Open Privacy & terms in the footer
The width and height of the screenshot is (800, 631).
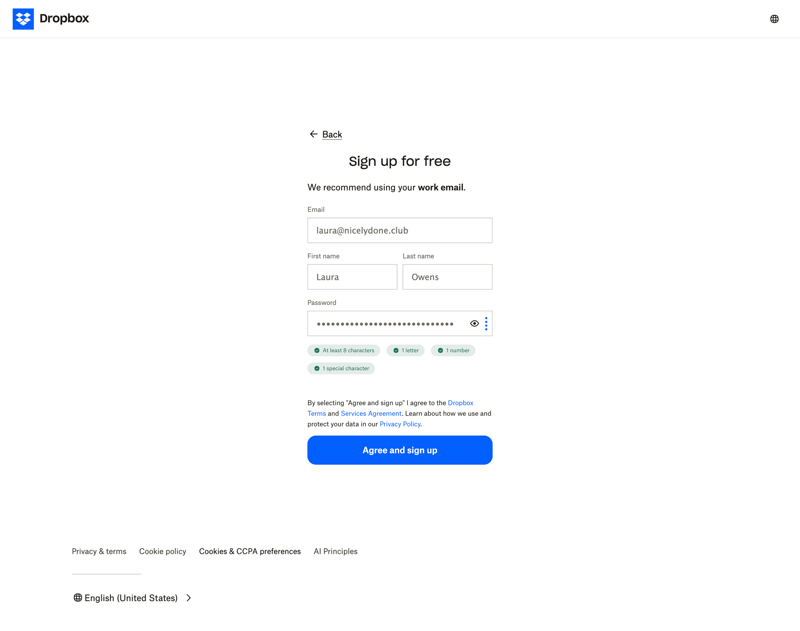(98, 551)
